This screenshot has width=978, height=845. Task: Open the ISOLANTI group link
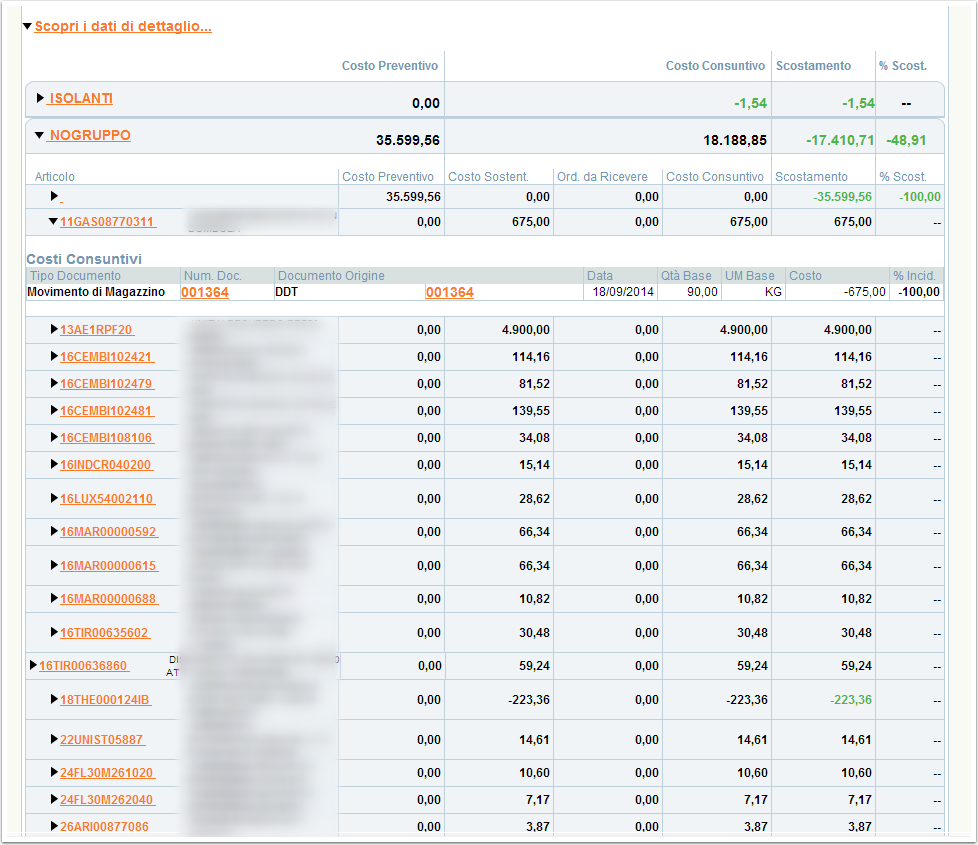click(81, 98)
